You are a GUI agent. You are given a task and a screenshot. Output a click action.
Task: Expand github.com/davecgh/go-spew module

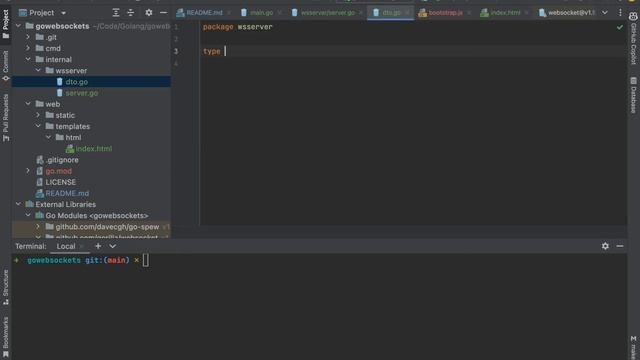click(x=38, y=226)
